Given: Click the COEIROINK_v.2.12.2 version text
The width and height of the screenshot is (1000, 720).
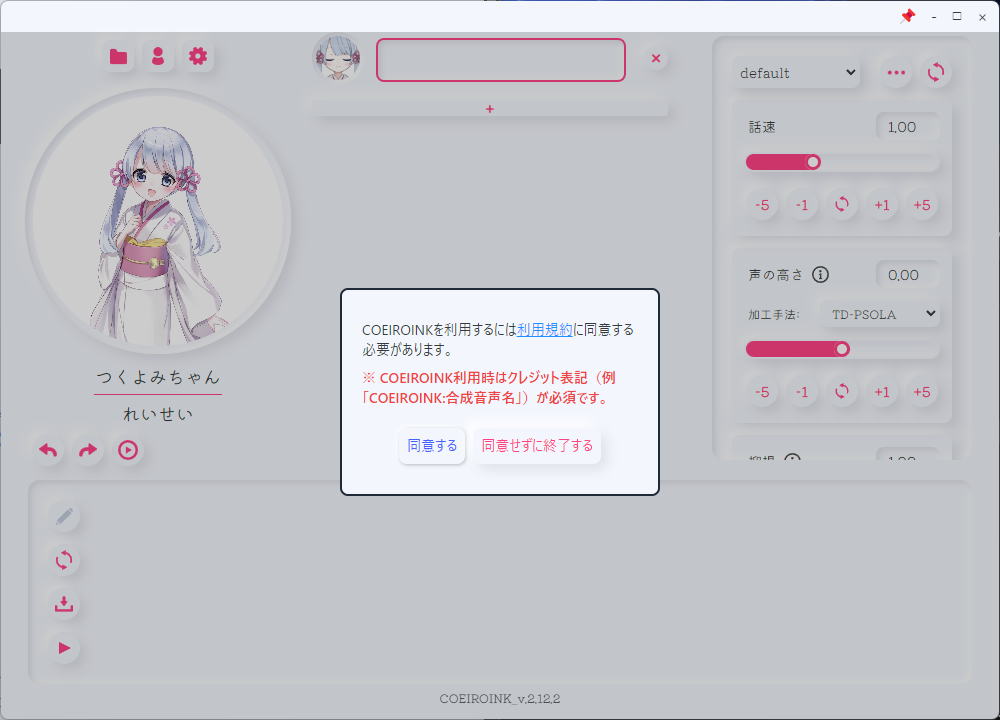Looking at the screenshot, I should pyautogui.click(x=500, y=699).
